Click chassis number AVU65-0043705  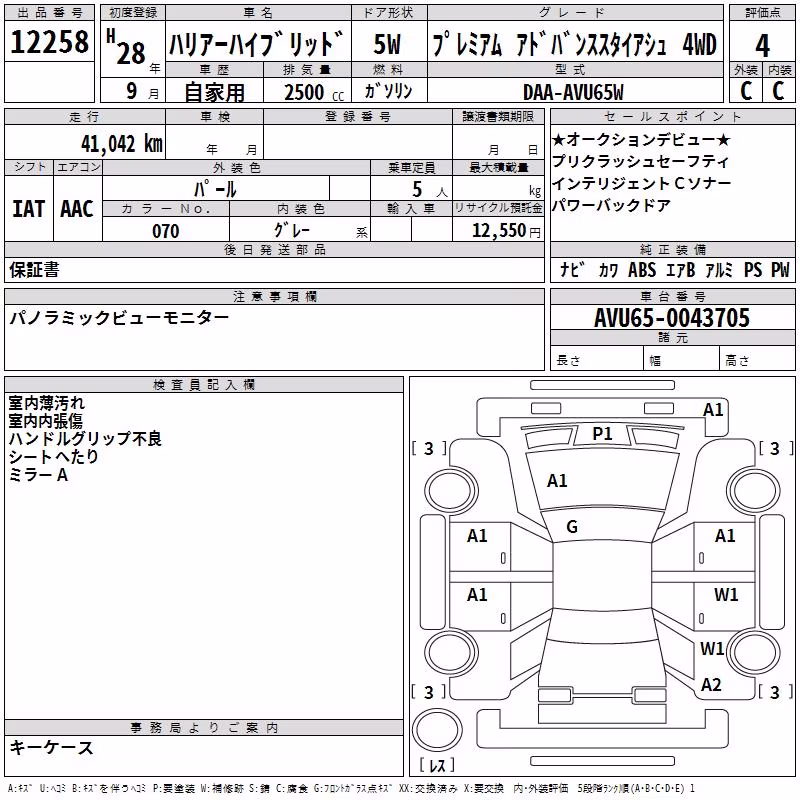click(x=672, y=318)
